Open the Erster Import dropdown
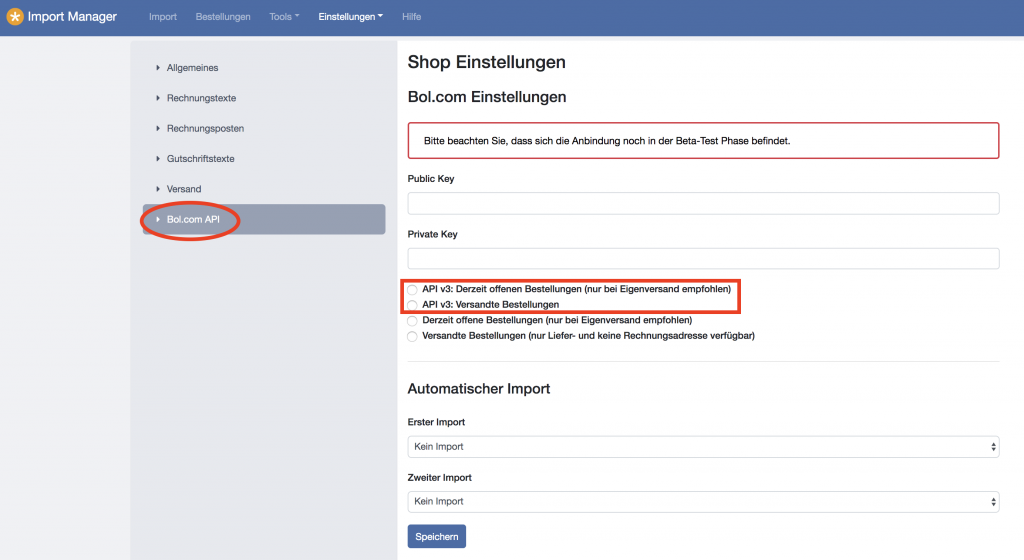The image size is (1024, 560). (x=703, y=447)
